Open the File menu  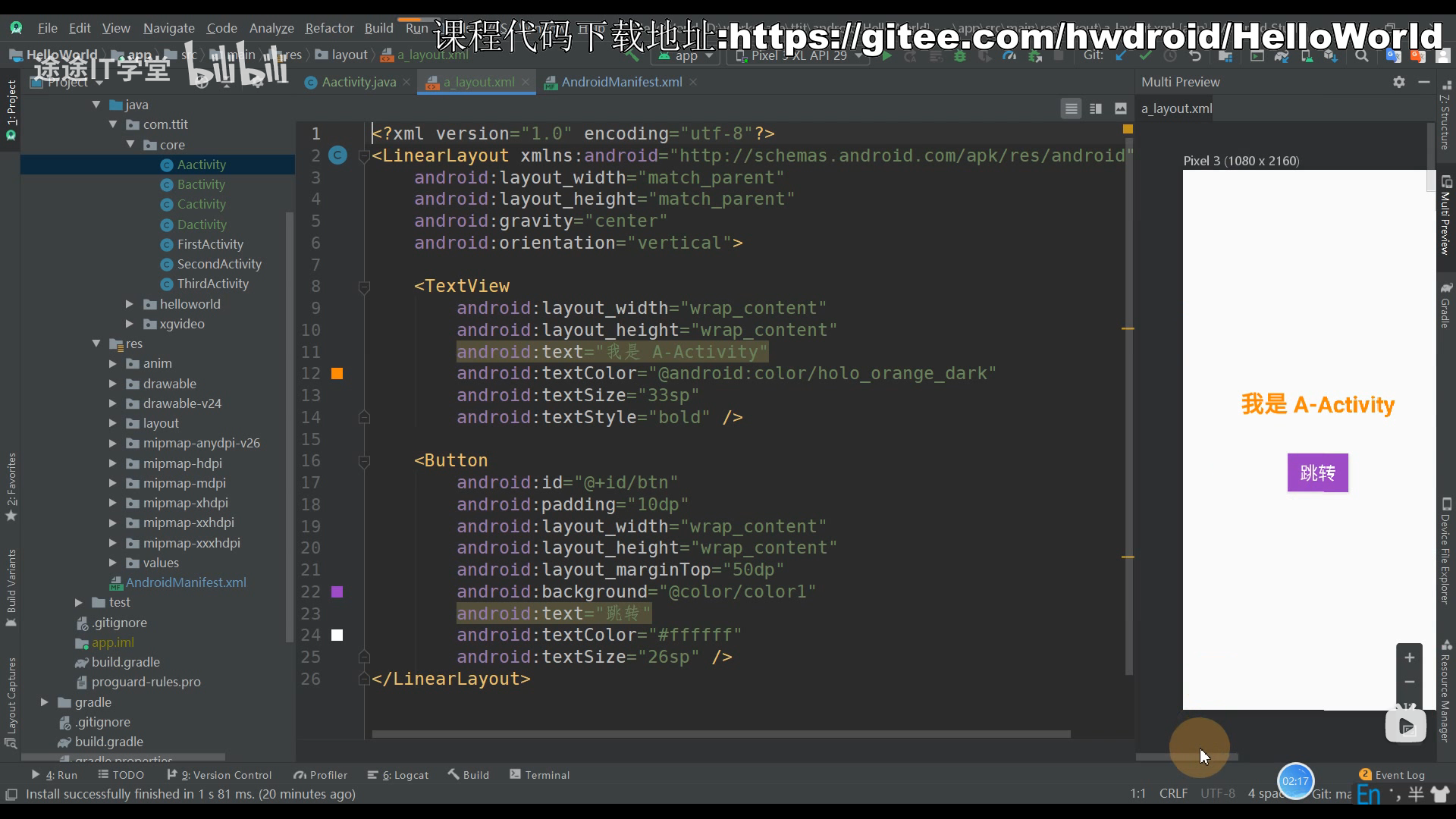tap(47, 28)
